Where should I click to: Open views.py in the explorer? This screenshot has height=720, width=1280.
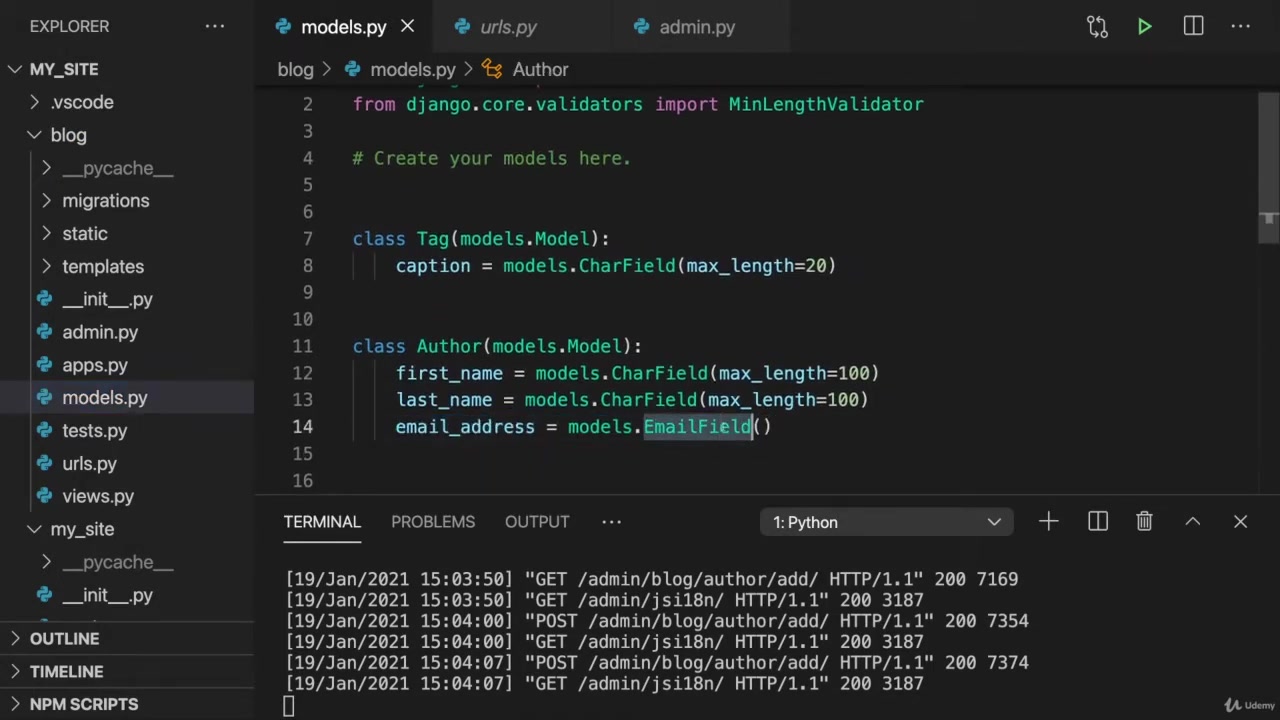click(97, 496)
